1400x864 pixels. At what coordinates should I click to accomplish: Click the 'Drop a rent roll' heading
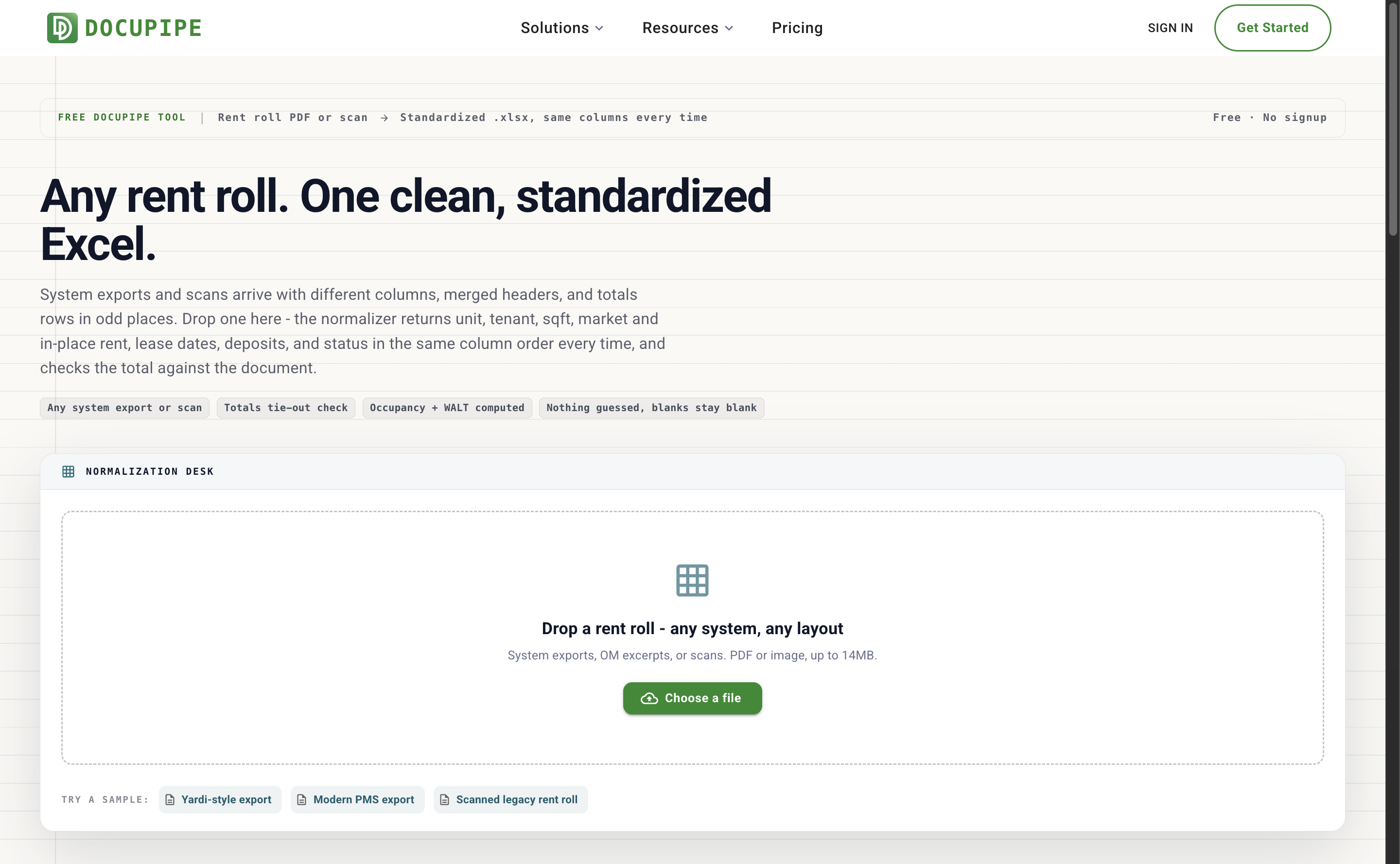(x=692, y=629)
